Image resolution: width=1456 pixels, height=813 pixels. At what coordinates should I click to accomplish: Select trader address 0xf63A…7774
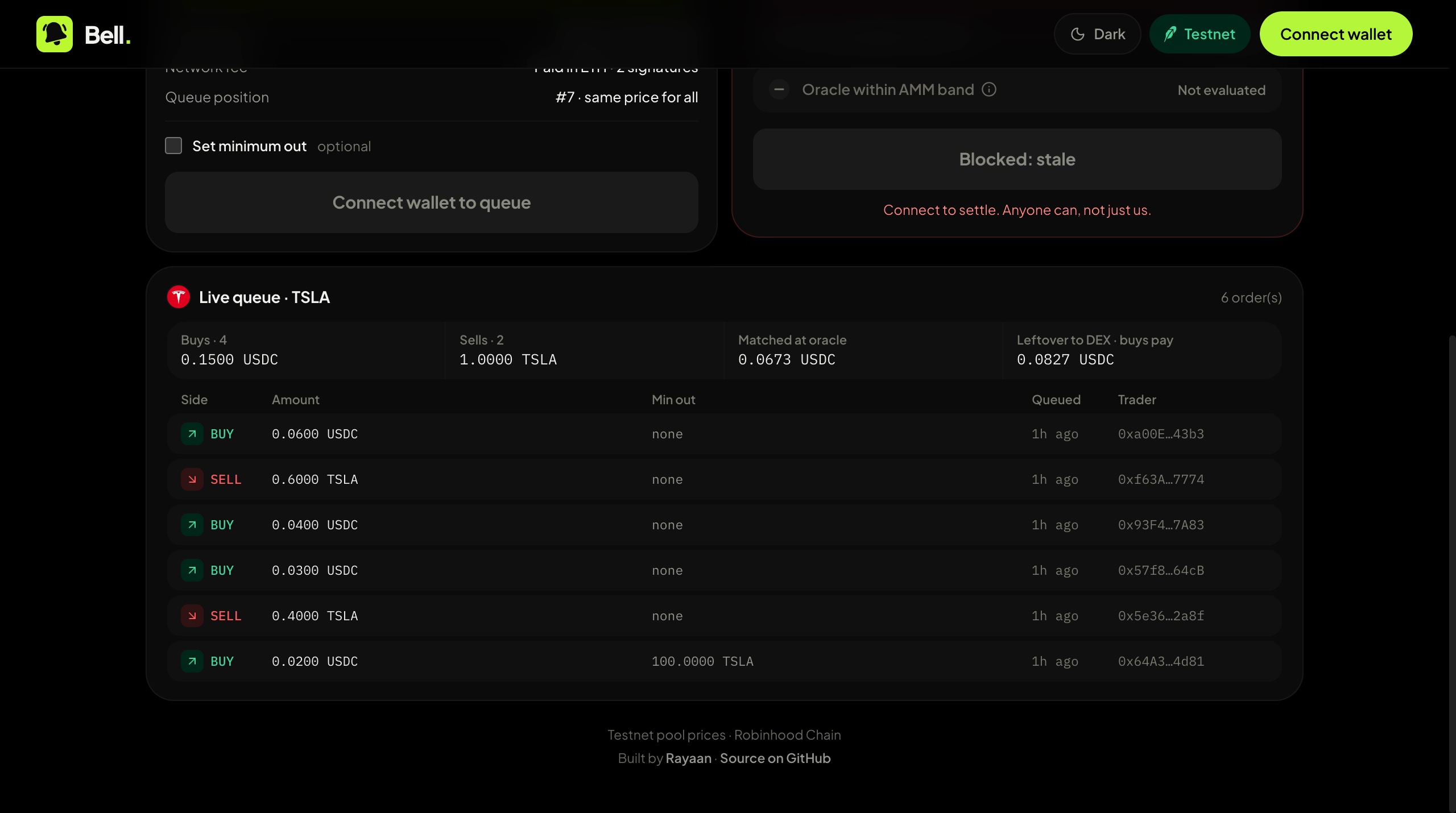click(x=1161, y=479)
